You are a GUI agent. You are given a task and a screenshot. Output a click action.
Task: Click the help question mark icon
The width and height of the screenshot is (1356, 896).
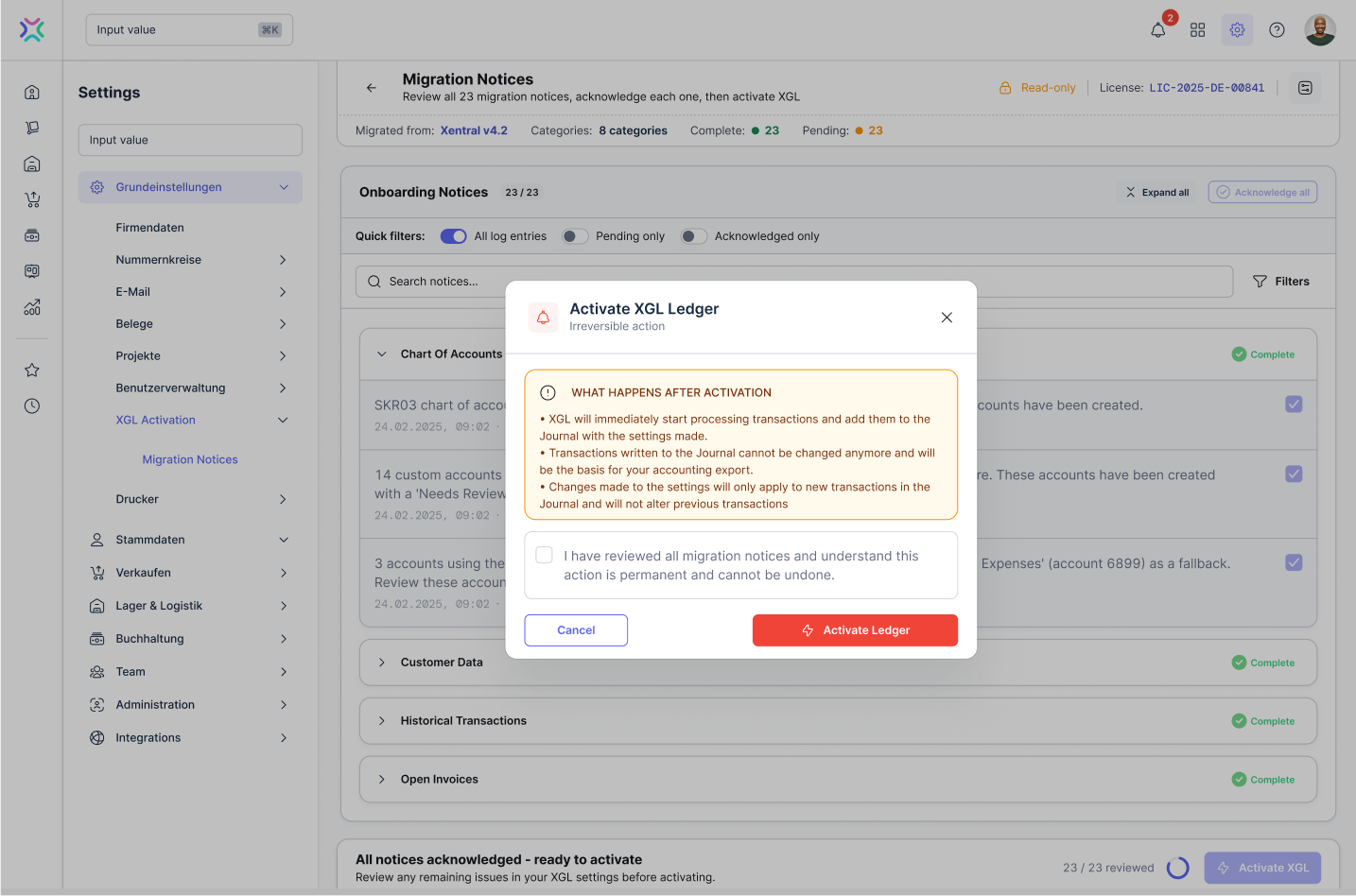point(1277,30)
